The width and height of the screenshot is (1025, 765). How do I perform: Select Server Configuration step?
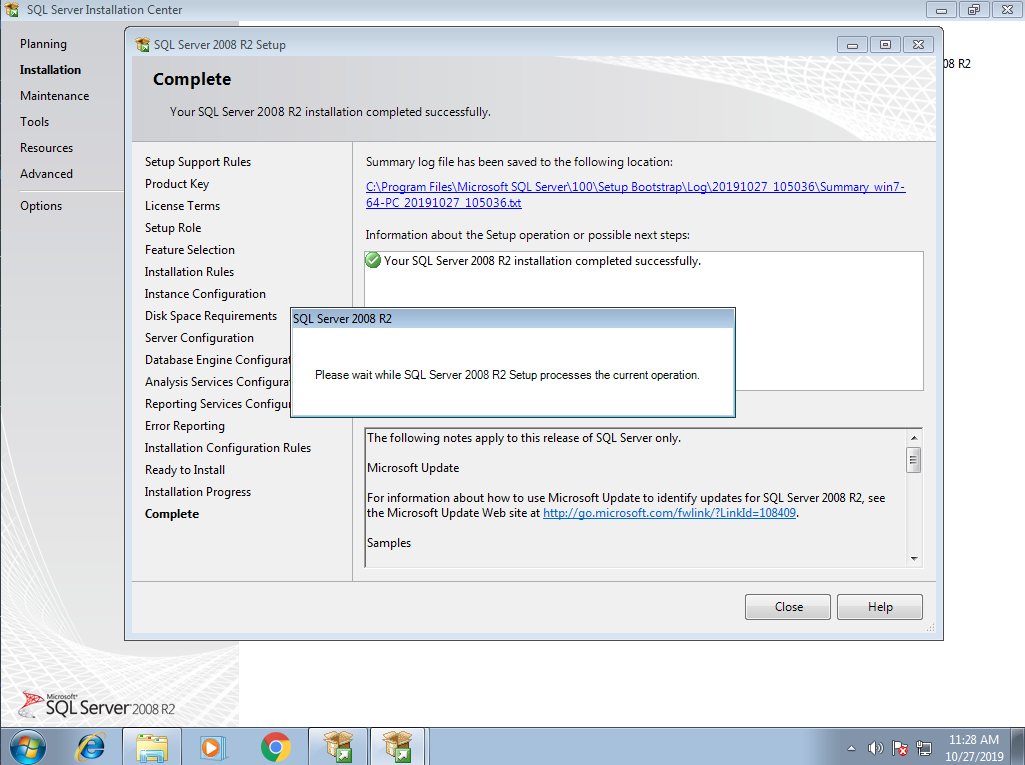point(199,338)
